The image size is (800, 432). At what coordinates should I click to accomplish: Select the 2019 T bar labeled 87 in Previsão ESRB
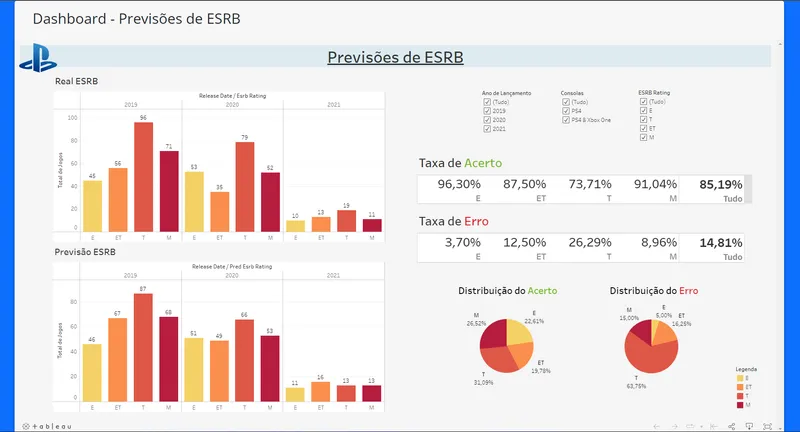tap(143, 347)
